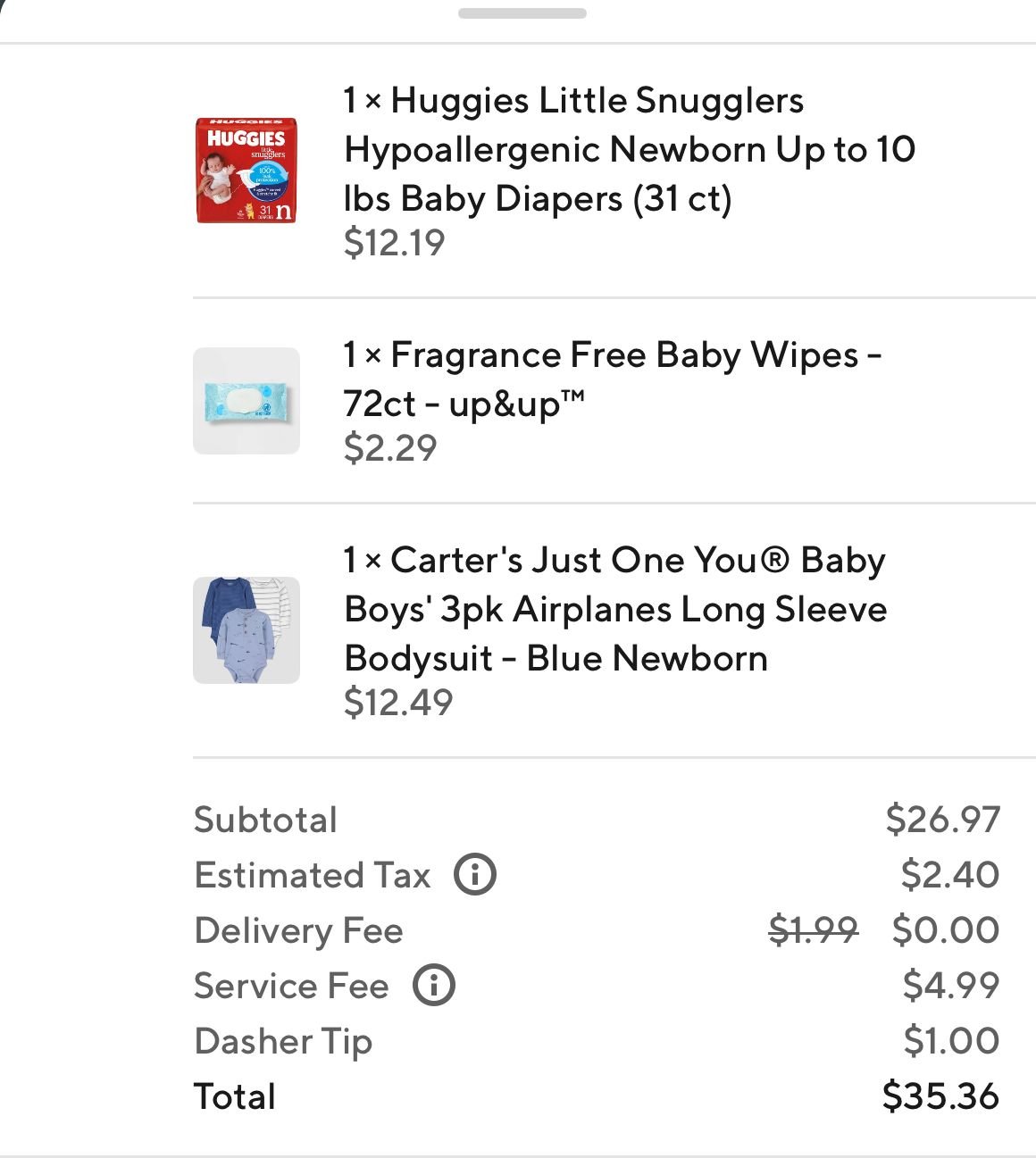Viewport: 1036px width, 1158px height.
Task: Select the Dasher Tip row label
Action: tap(283, 1041)
